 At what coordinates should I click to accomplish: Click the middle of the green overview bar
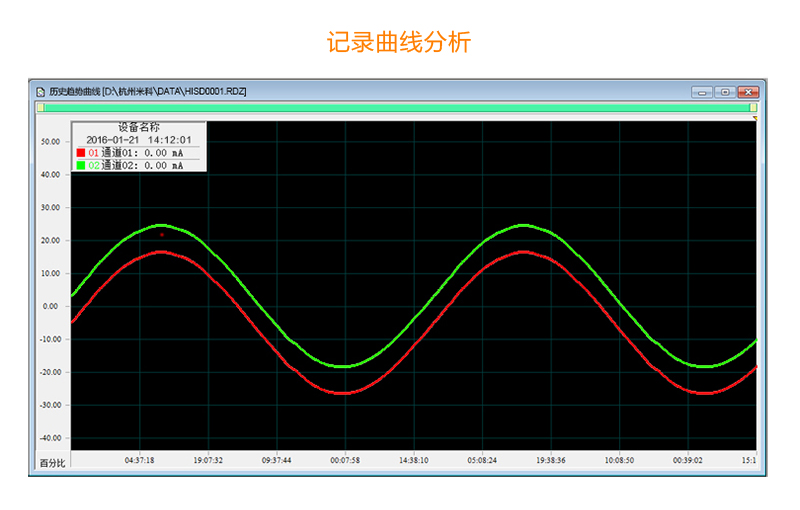click(397, 106)
